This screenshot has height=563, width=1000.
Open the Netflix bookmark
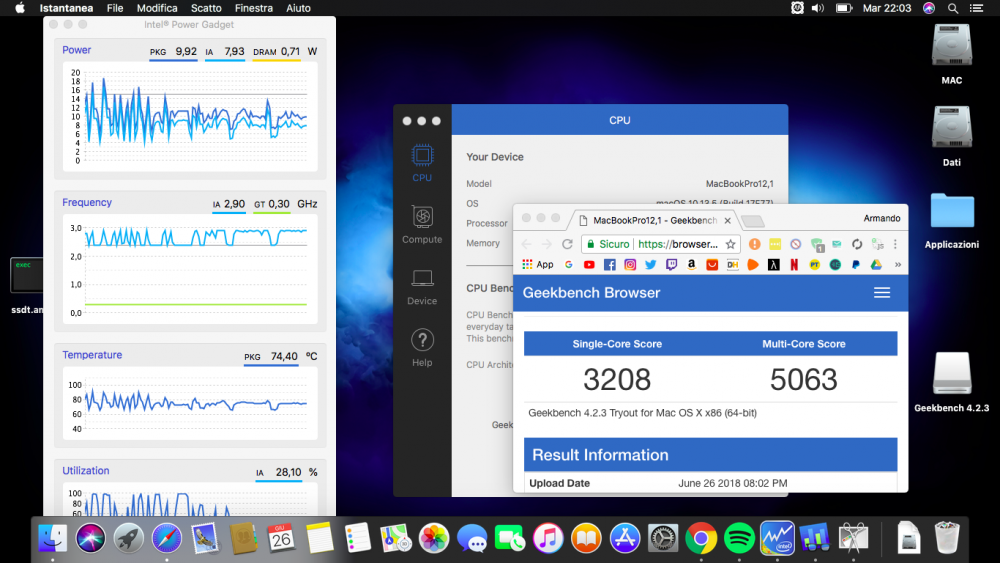794,265
